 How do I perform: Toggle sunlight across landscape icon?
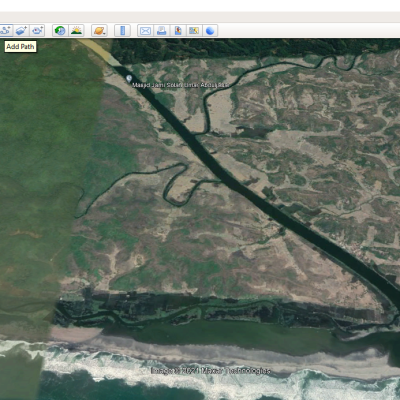click(x=76, y=31)
